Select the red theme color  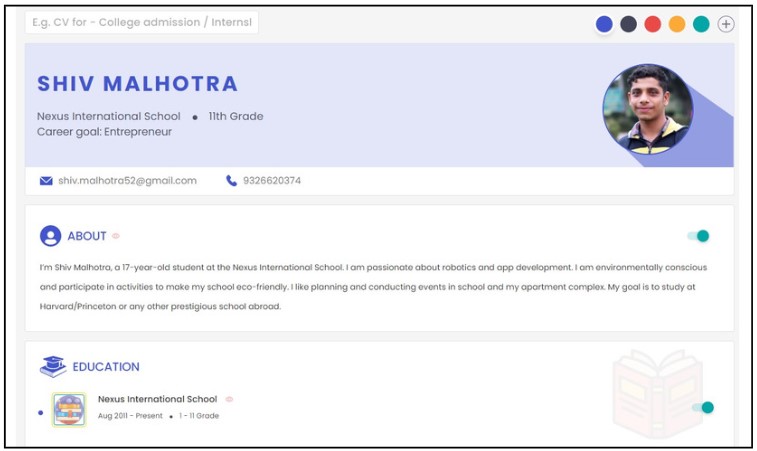(652, 24)
